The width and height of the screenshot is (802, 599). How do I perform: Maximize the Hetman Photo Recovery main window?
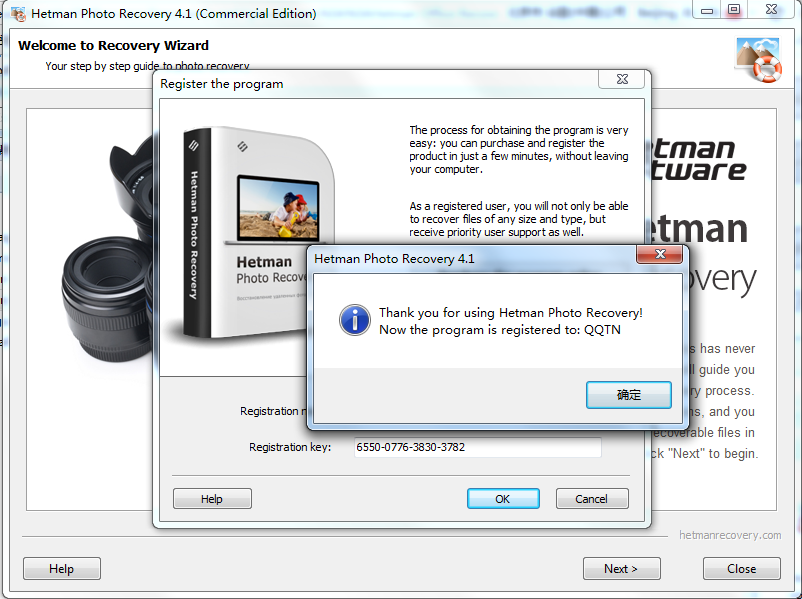733,10
